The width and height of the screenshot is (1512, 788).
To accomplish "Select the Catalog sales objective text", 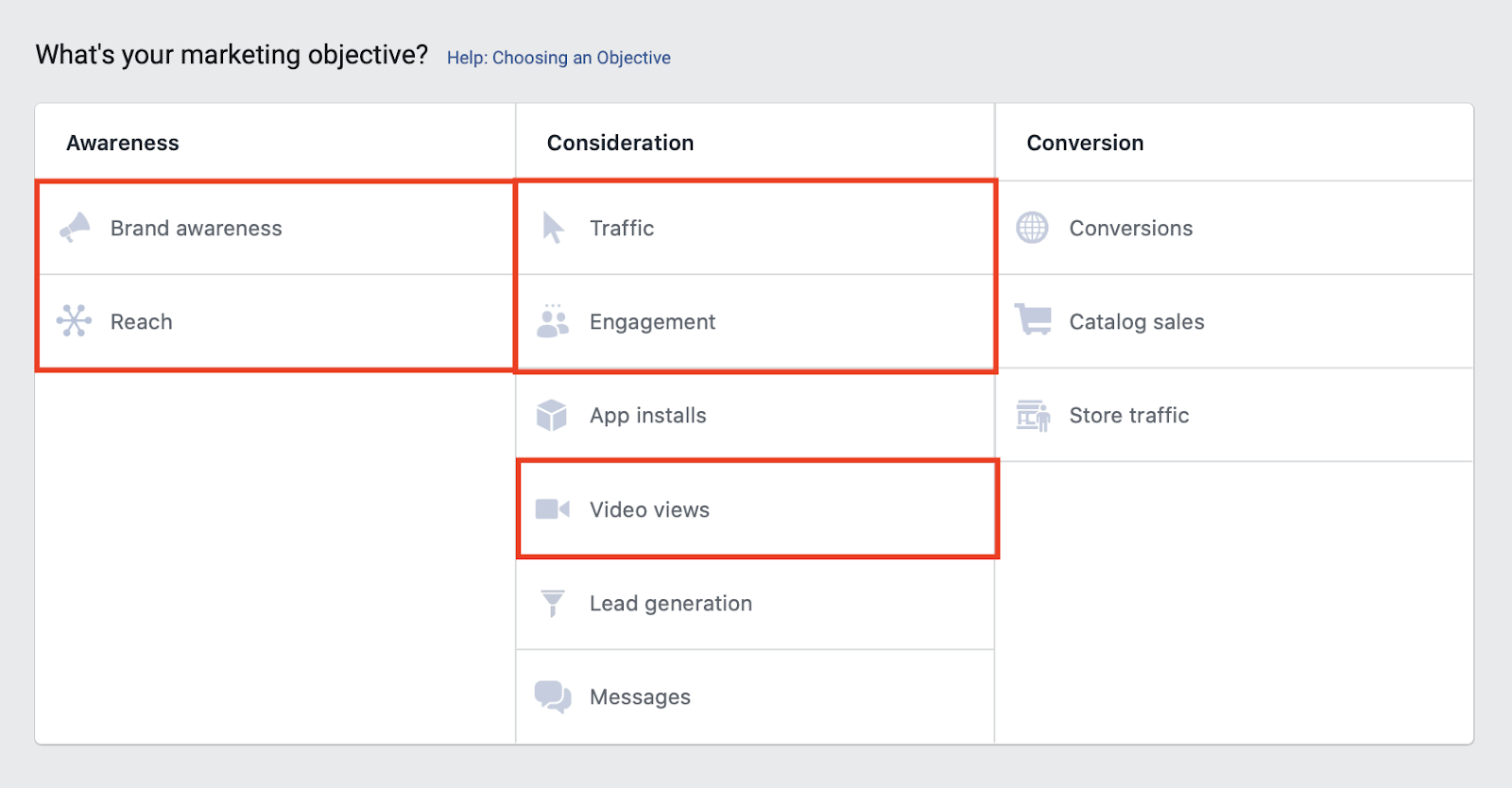I will click(1136, 322).
